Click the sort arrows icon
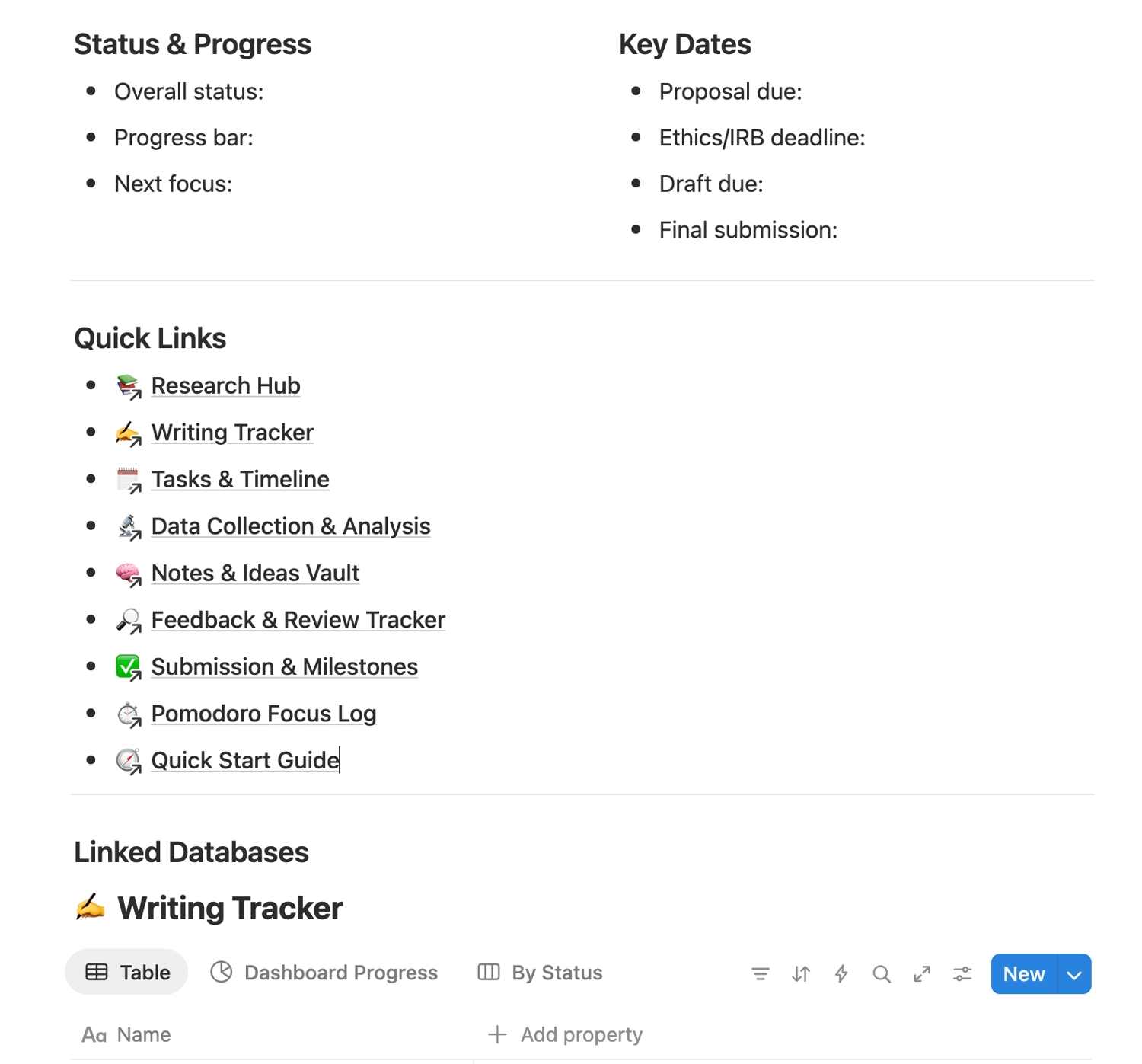Screen dimensions: 1142x1064 coord(800,973)
